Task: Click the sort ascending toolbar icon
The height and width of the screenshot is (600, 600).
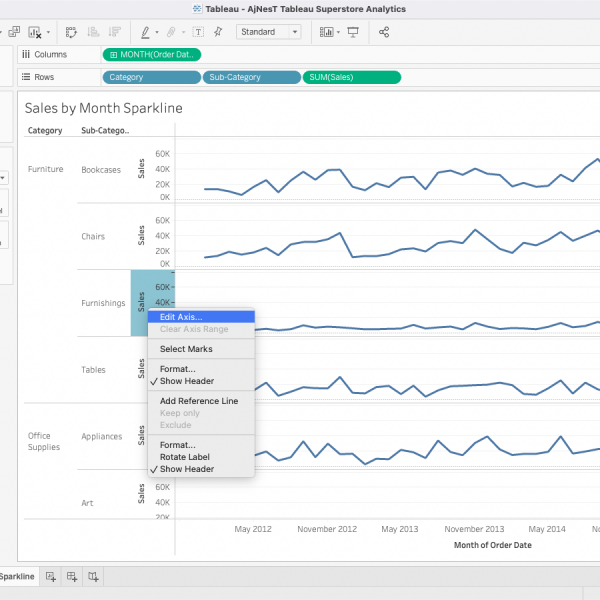Action: 92,32
